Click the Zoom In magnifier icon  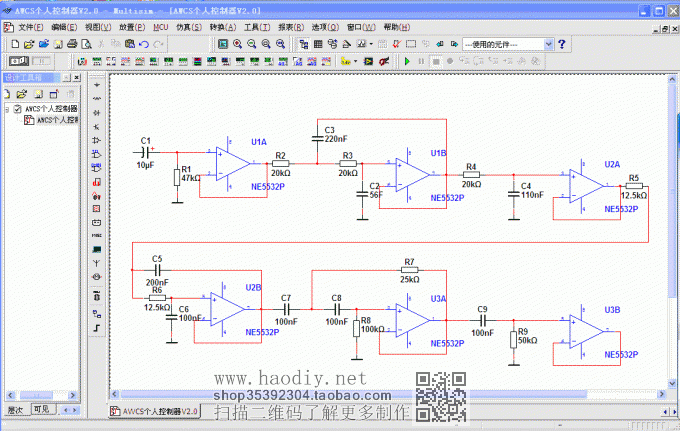[x=237, y=45]
